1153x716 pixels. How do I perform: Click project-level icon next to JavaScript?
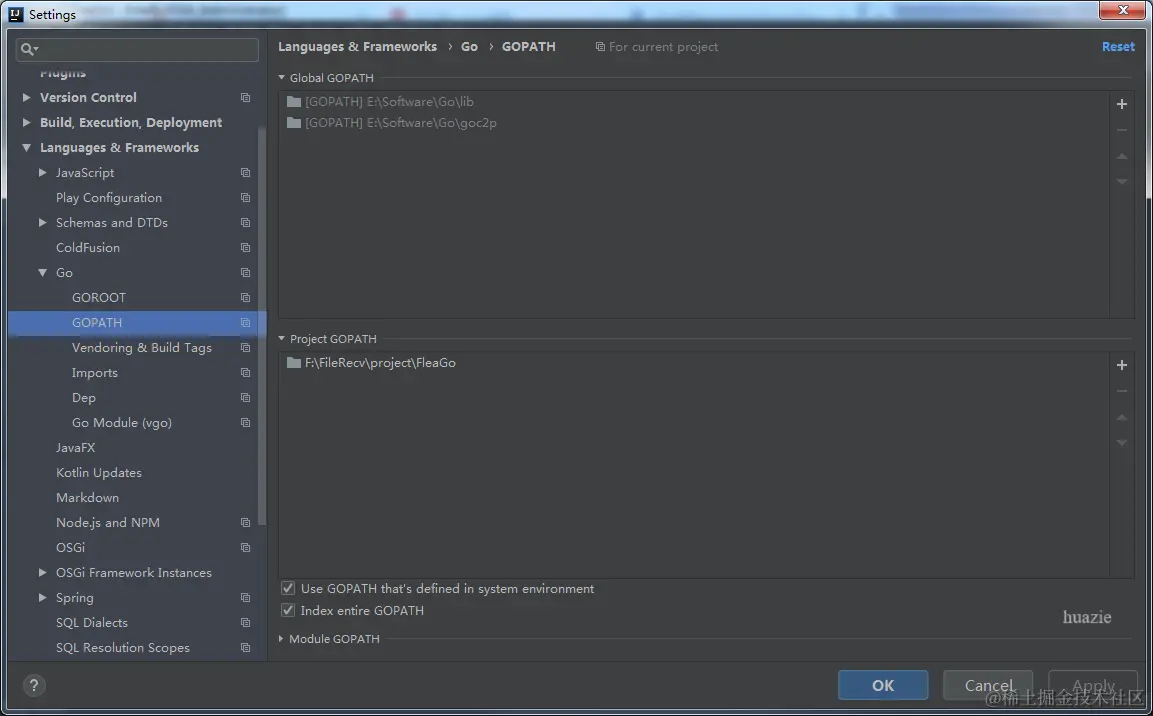[x=246, y=173]
